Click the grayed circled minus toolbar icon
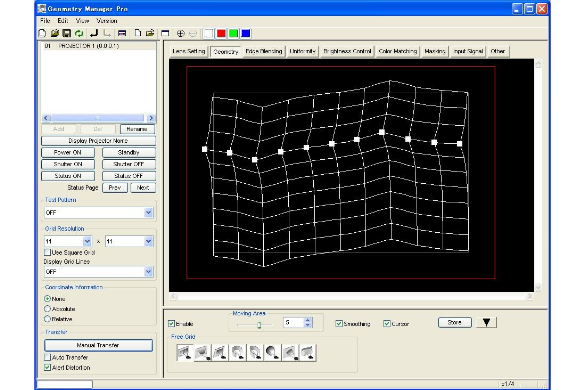 coord(193,34)
